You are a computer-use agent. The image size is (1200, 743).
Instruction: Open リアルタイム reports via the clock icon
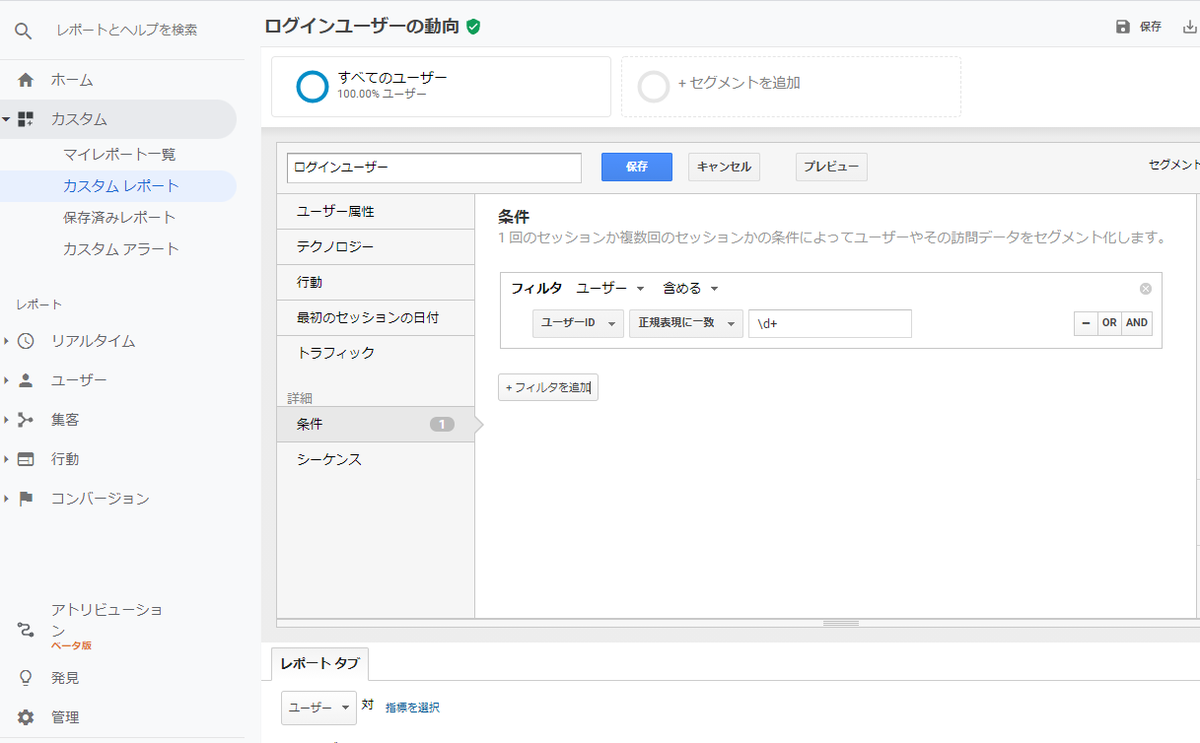click(x=24, y=340)
